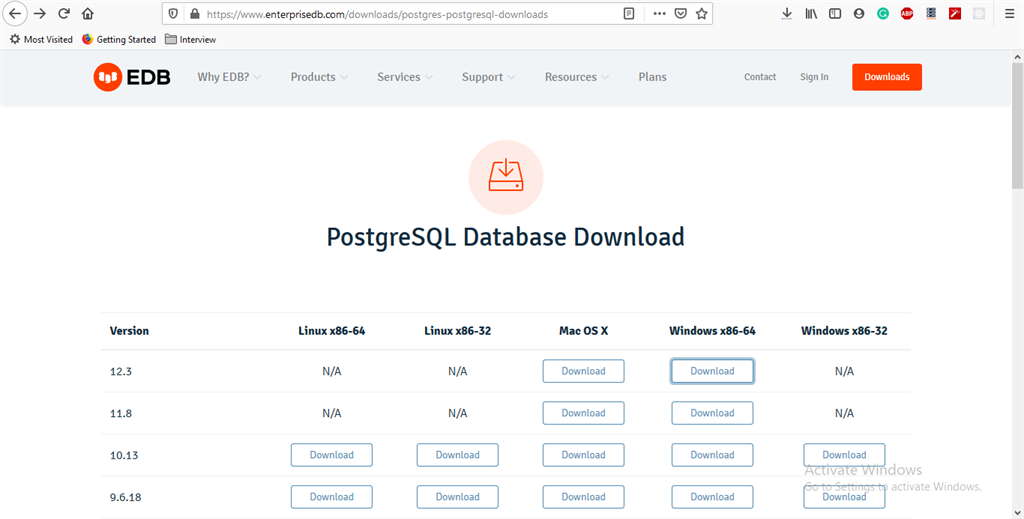The image size is (1024, 519).
Task: Save page to Pocket
Action: click(x=680, y=14)
